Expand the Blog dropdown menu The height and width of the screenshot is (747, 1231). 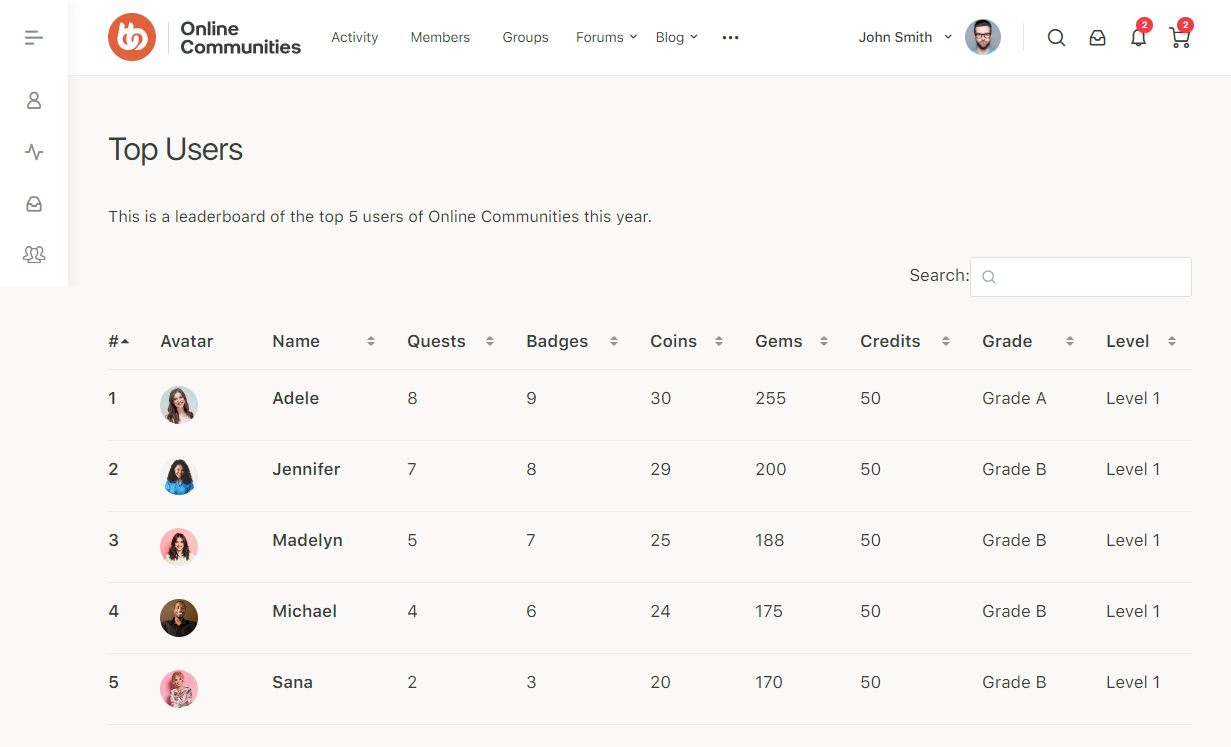point(676,37)
